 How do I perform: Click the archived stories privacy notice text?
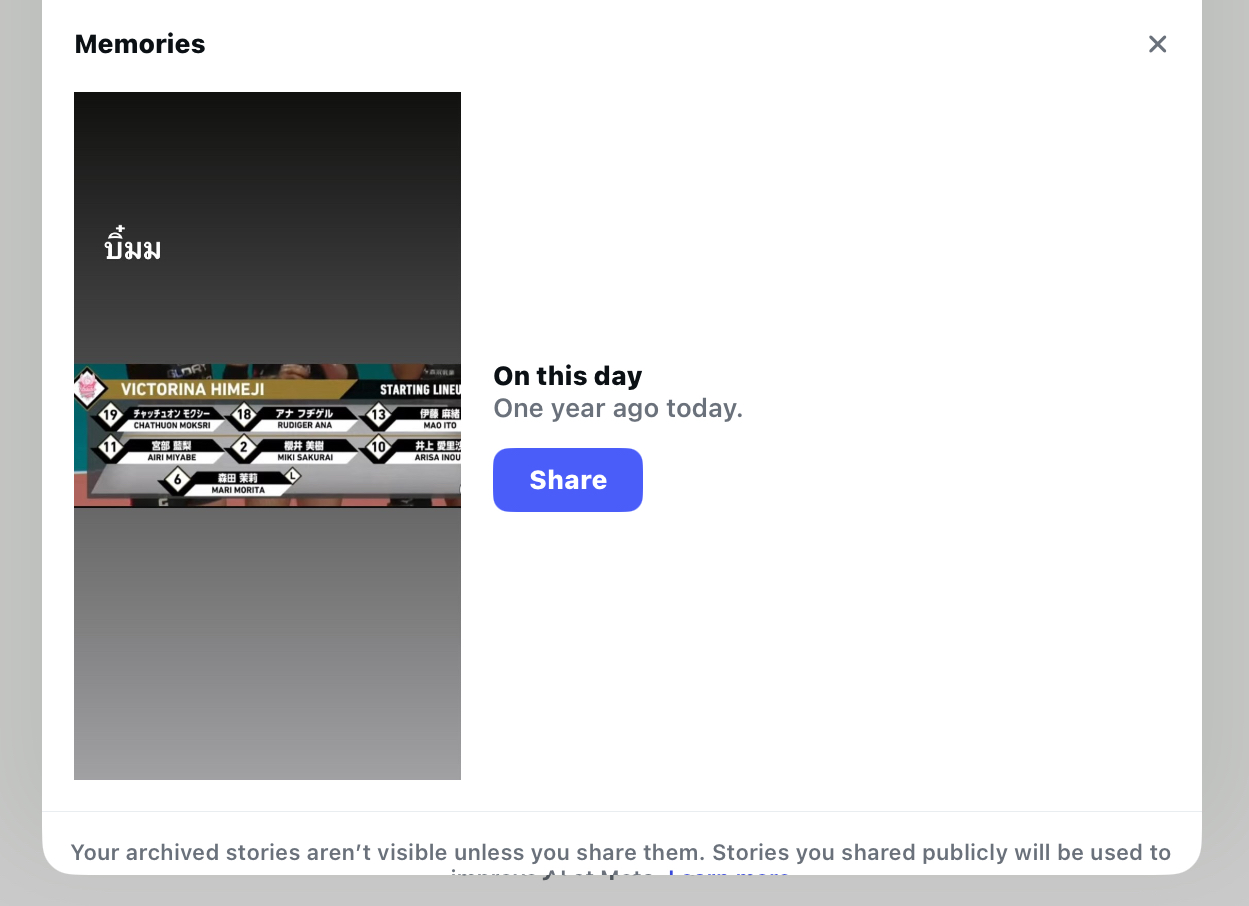tap(620, 862)
